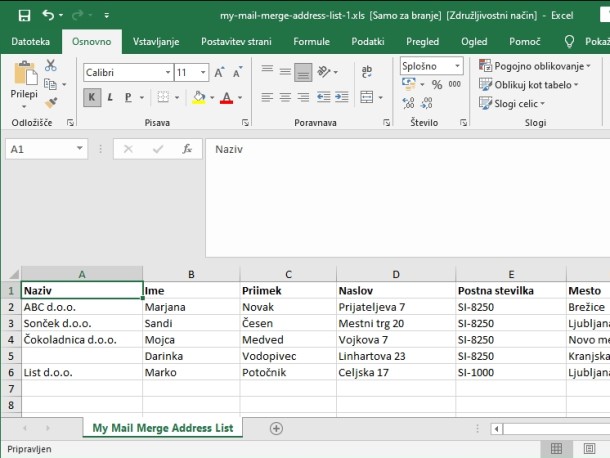Click the Copy icon
This screenshot has height=458, width=610.
(50, 84)
